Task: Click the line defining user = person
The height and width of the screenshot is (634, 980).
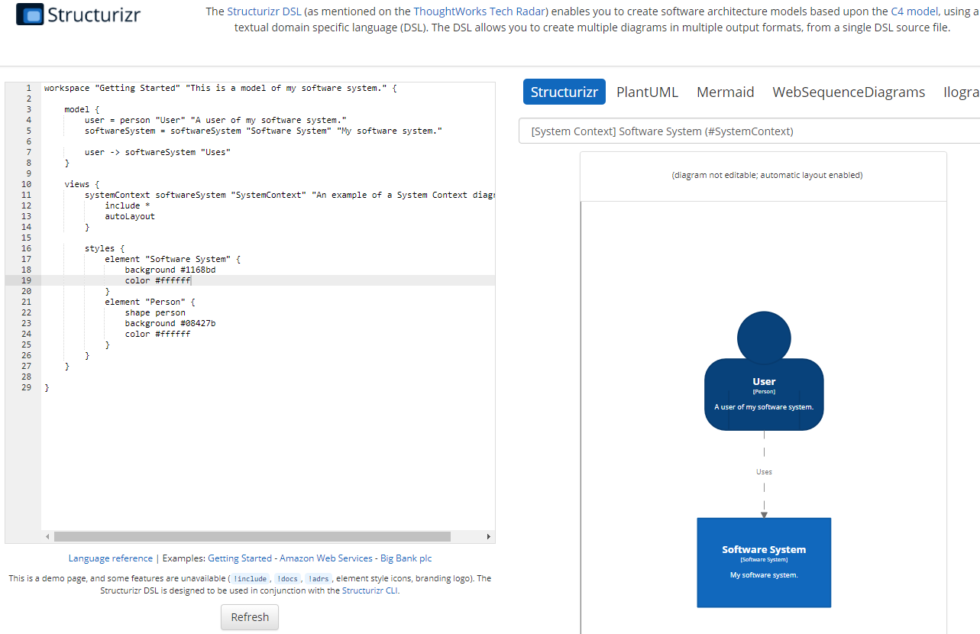Action: tap(215, 120)
